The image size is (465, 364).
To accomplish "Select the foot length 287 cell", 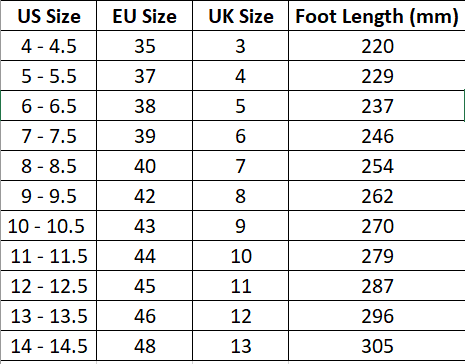I will 377,286.
